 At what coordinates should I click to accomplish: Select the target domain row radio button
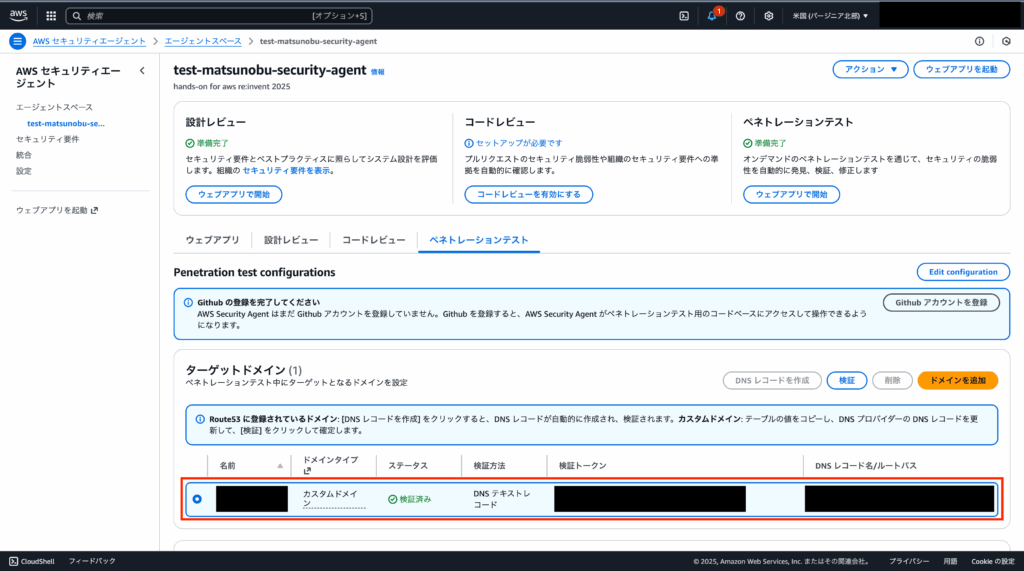(196, 499)
